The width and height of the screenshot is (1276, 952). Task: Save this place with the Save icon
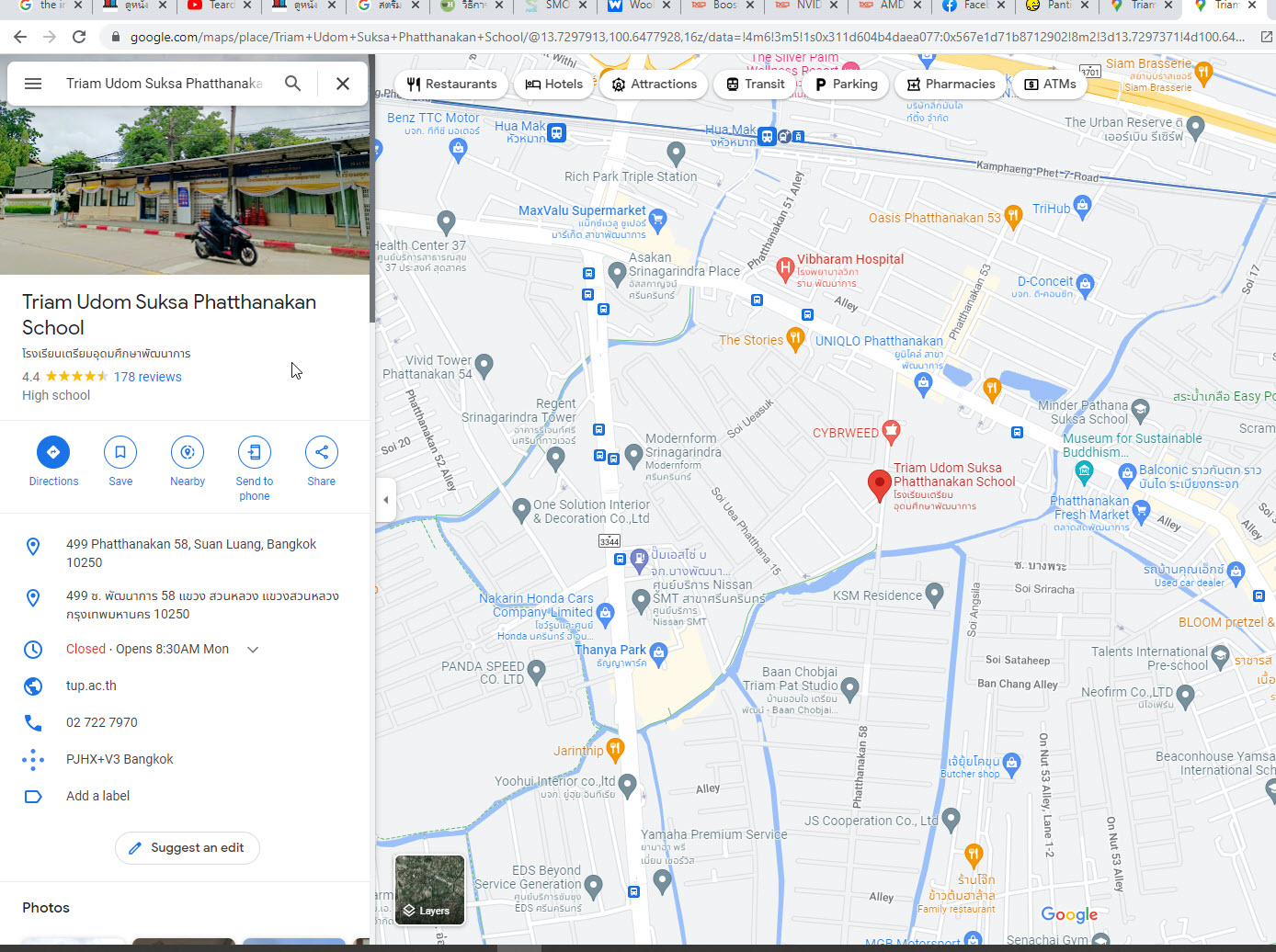click(x=120, y=452)
